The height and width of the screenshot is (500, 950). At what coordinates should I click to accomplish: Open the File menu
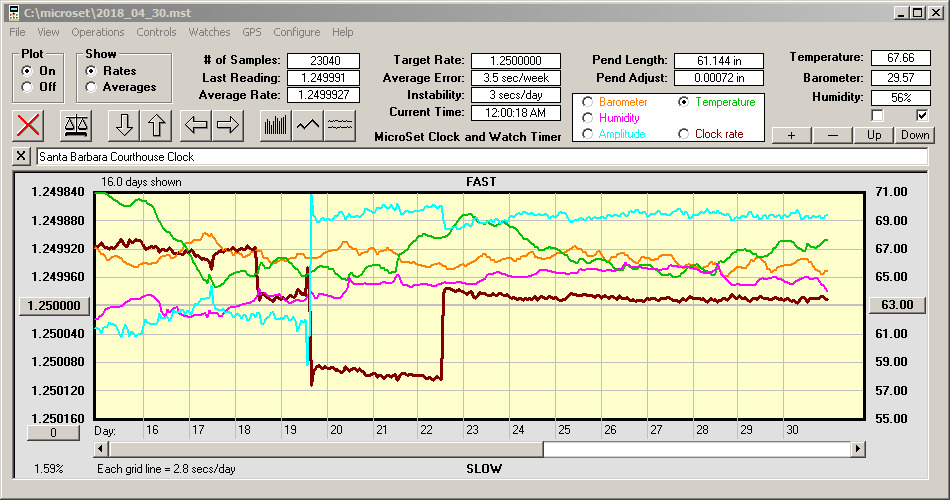pos(17,32)
